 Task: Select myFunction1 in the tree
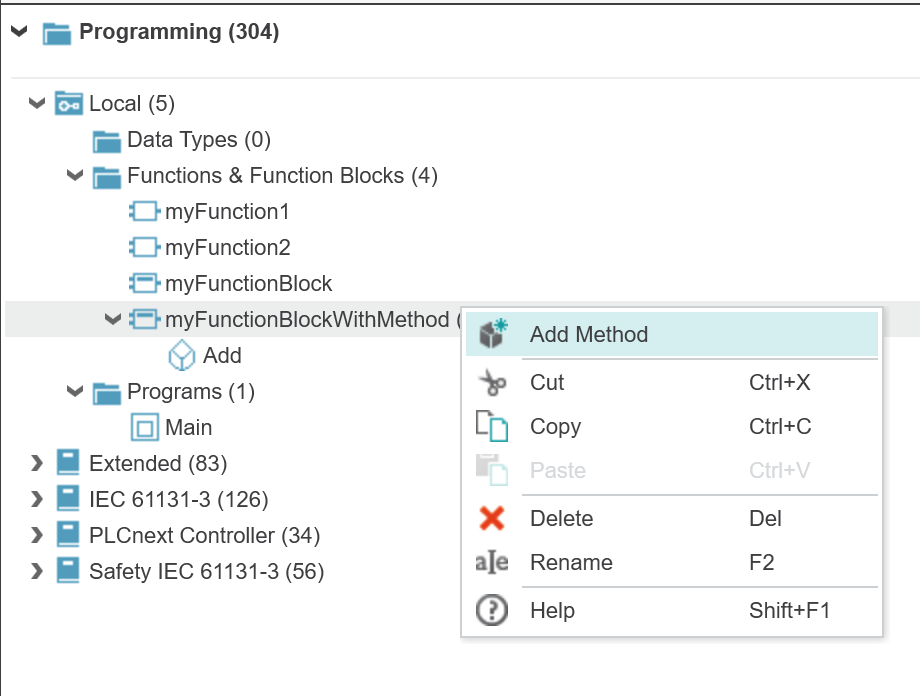(x=228, y=212)
